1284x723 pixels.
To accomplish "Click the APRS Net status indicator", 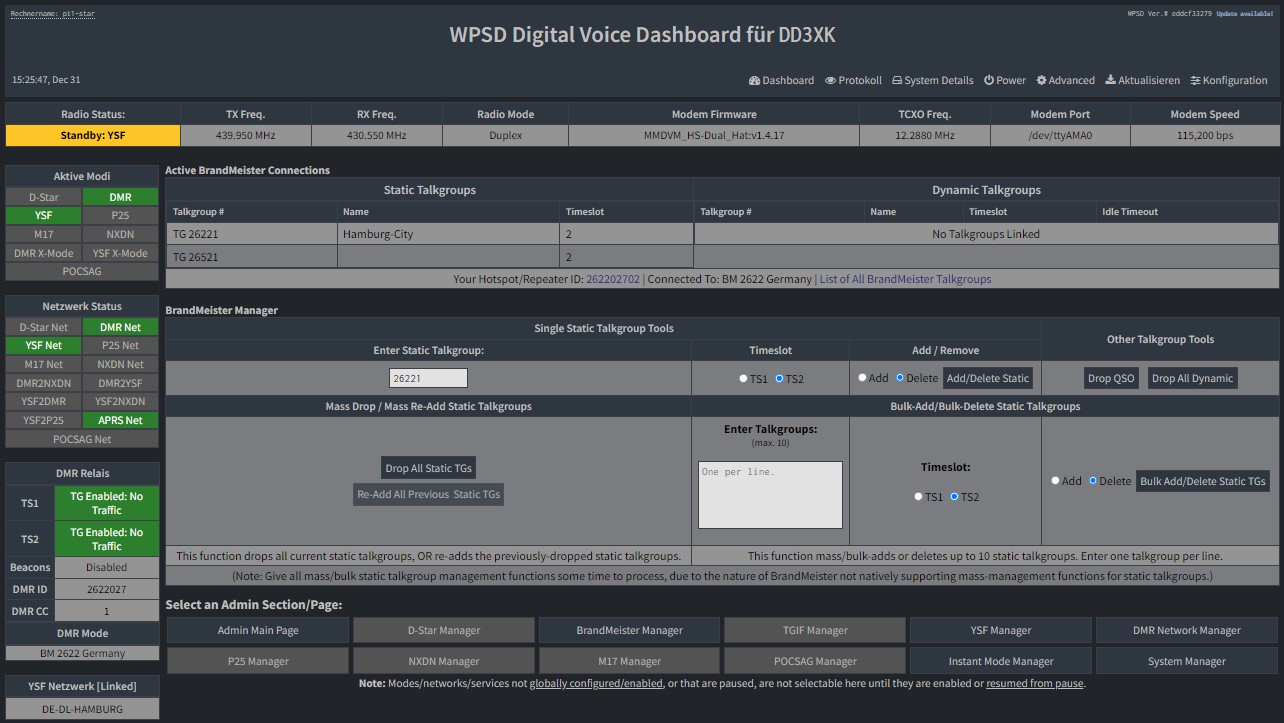I will (x=120, y=420).
